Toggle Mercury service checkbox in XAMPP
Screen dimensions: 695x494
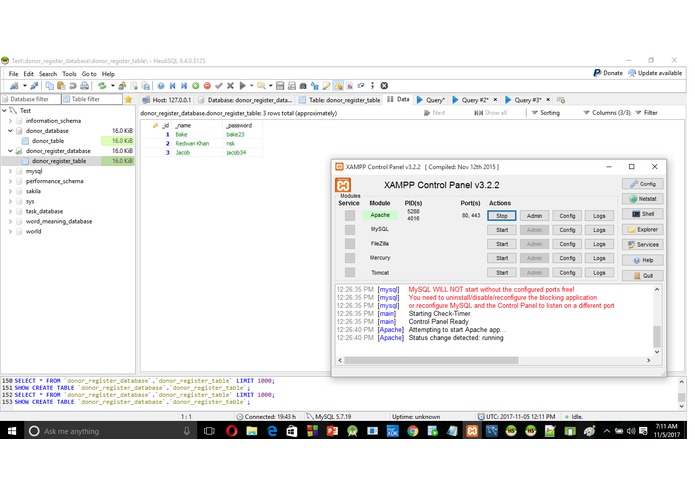[x=350, y=258]
